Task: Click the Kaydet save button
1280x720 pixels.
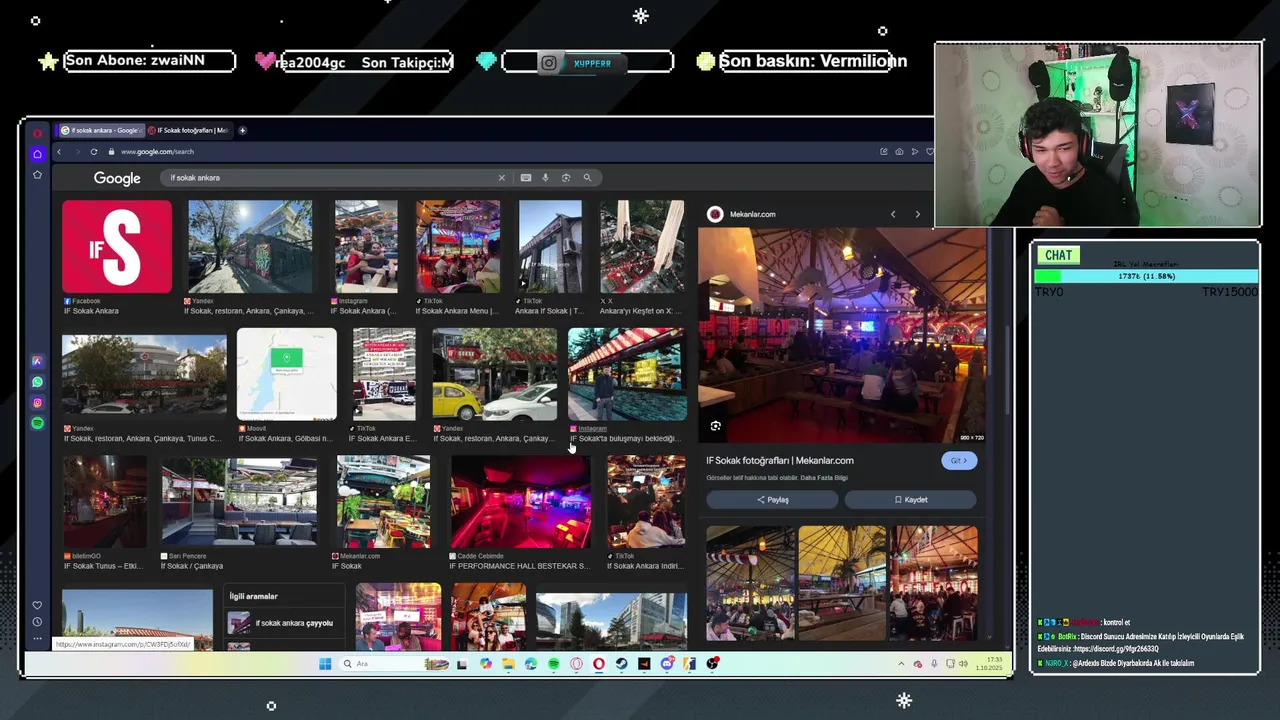Action: (911, 500)
